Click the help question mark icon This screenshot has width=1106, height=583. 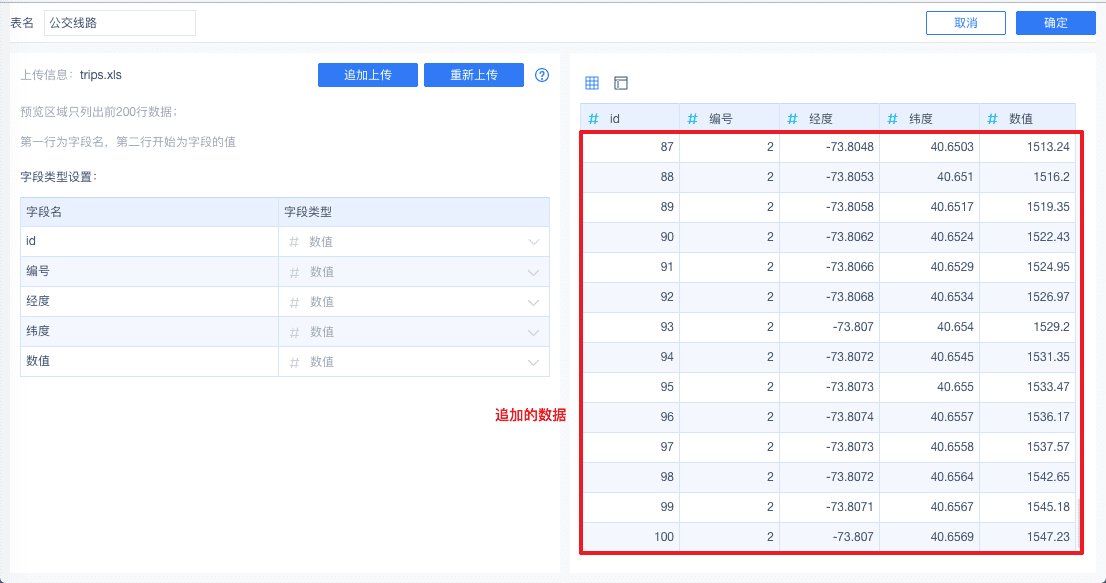click(x=542, y=75)
